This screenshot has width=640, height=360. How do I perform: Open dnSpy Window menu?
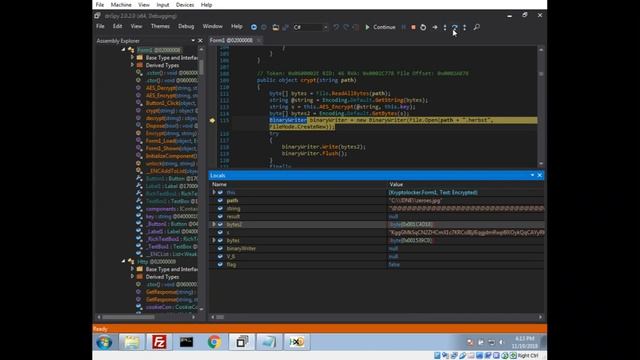click(213, 26)
